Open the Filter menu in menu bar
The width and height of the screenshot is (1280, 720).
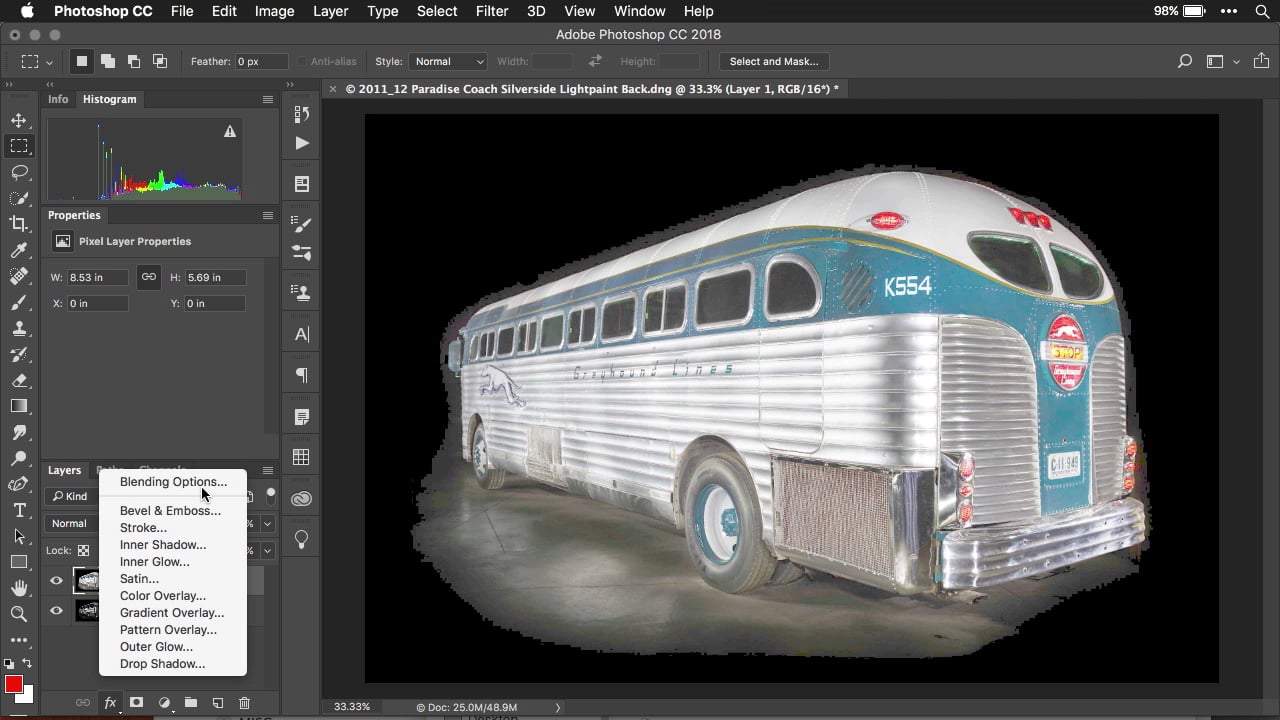click(x=491, y=11)
